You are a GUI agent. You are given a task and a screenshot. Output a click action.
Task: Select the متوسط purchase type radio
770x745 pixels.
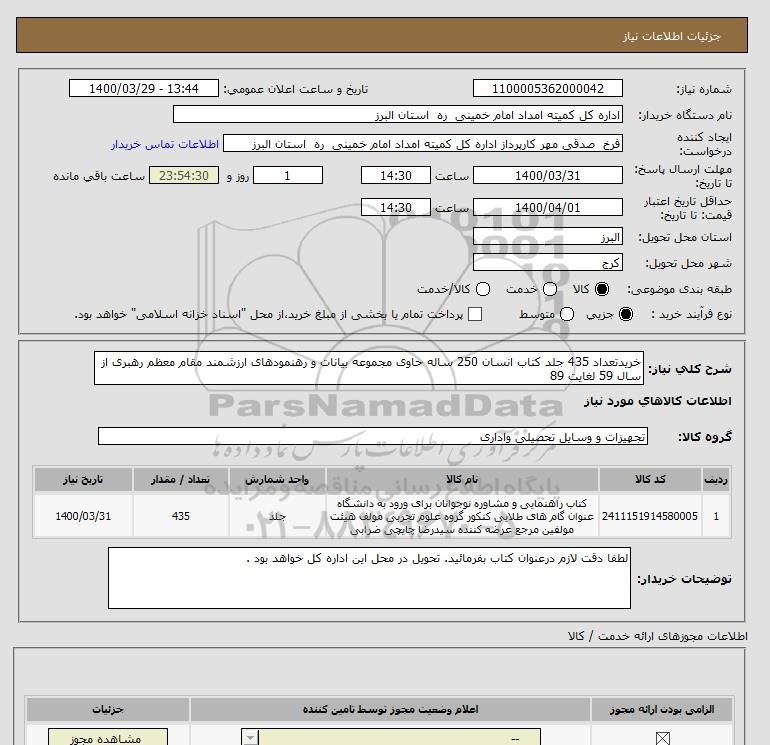tap(567, 314)
